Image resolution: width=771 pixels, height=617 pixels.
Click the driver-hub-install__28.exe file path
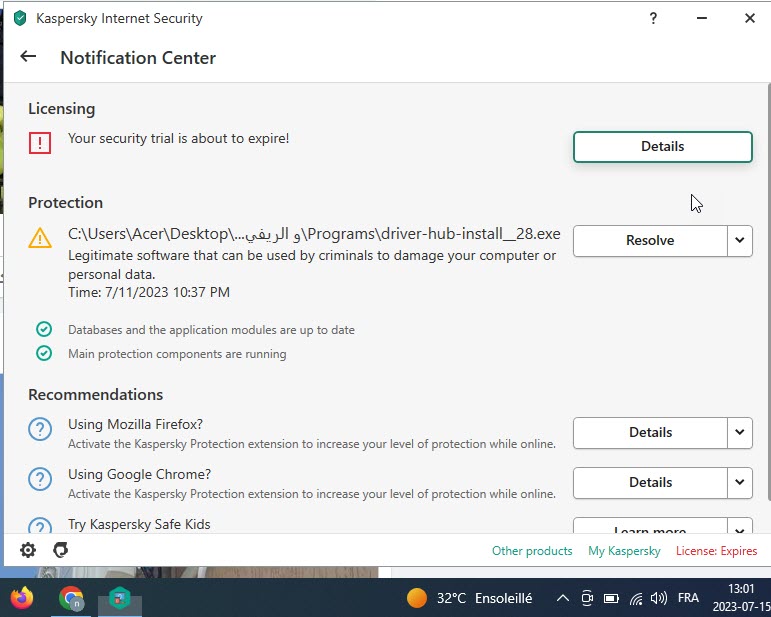click(314, 234)
